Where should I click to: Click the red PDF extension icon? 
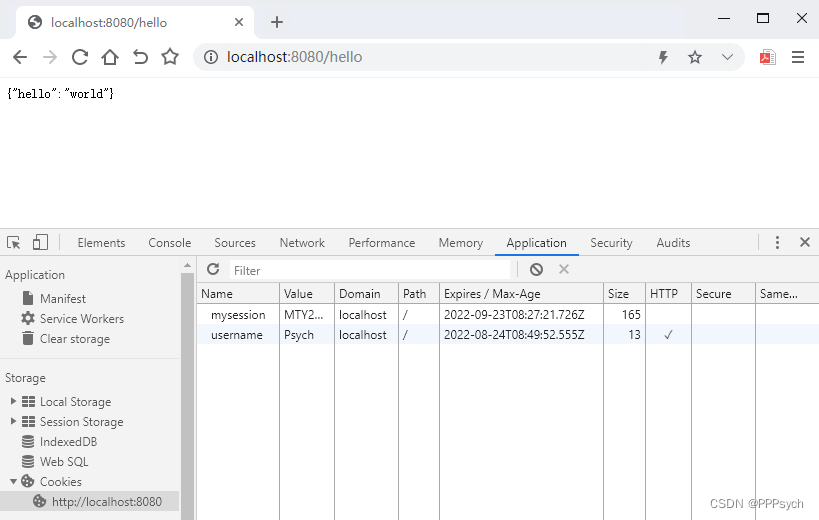pos(767,57)
